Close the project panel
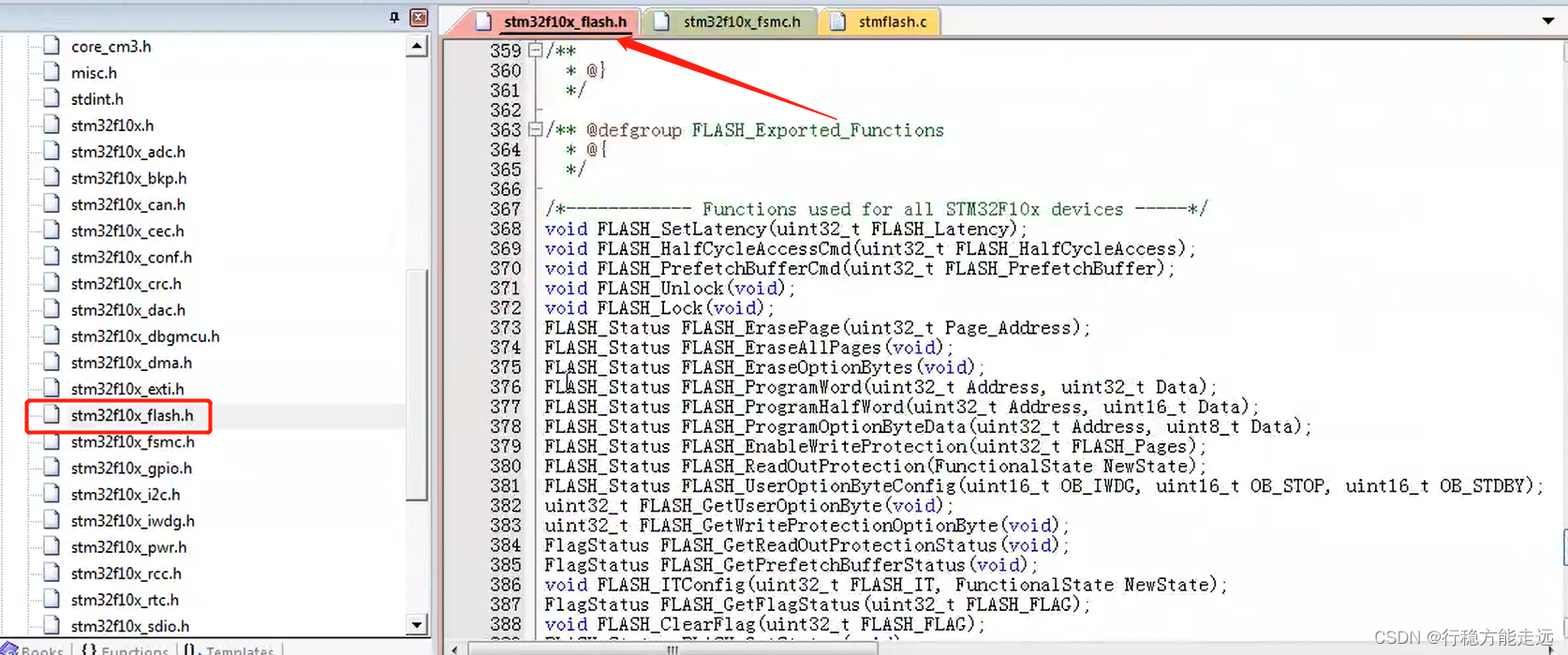 point(419,17)
